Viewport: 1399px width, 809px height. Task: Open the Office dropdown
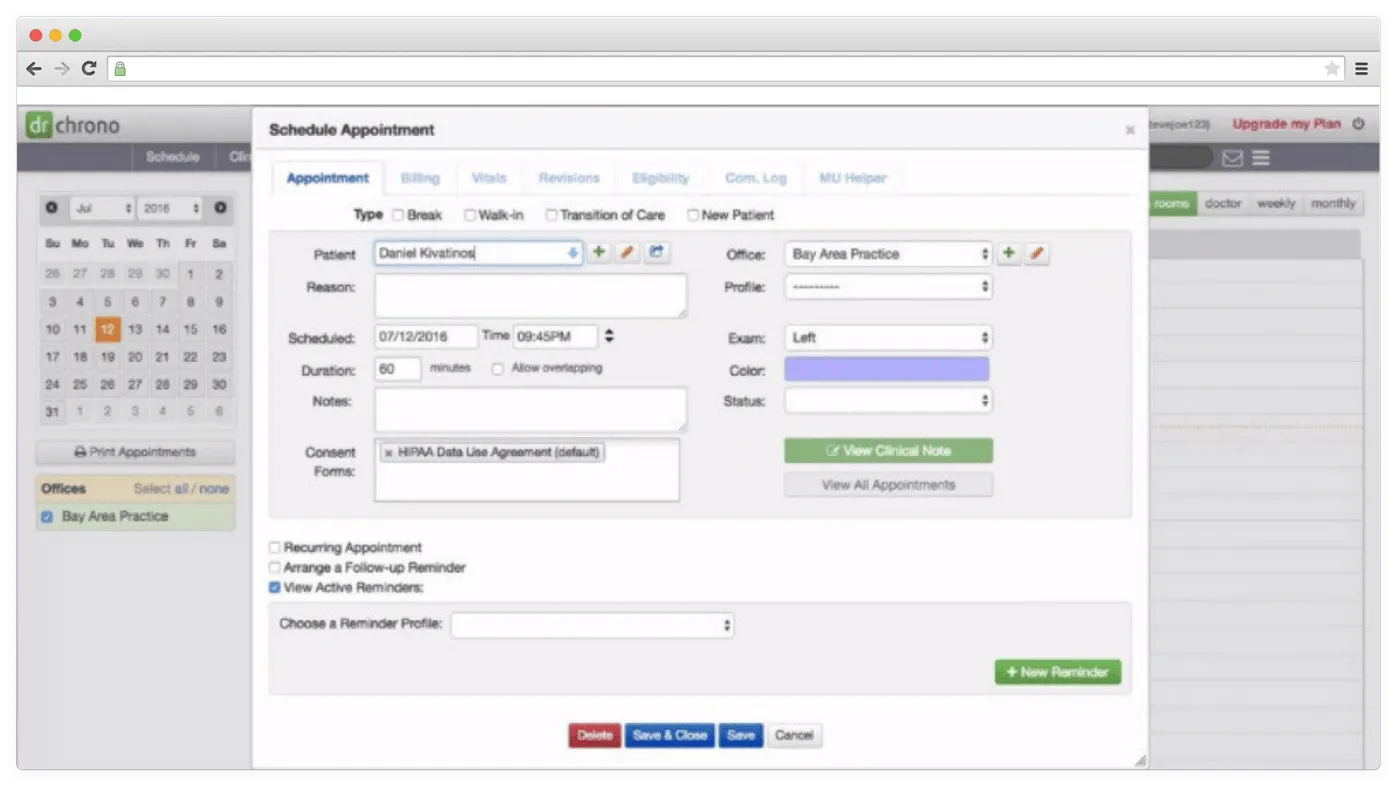tap(888, 254)
